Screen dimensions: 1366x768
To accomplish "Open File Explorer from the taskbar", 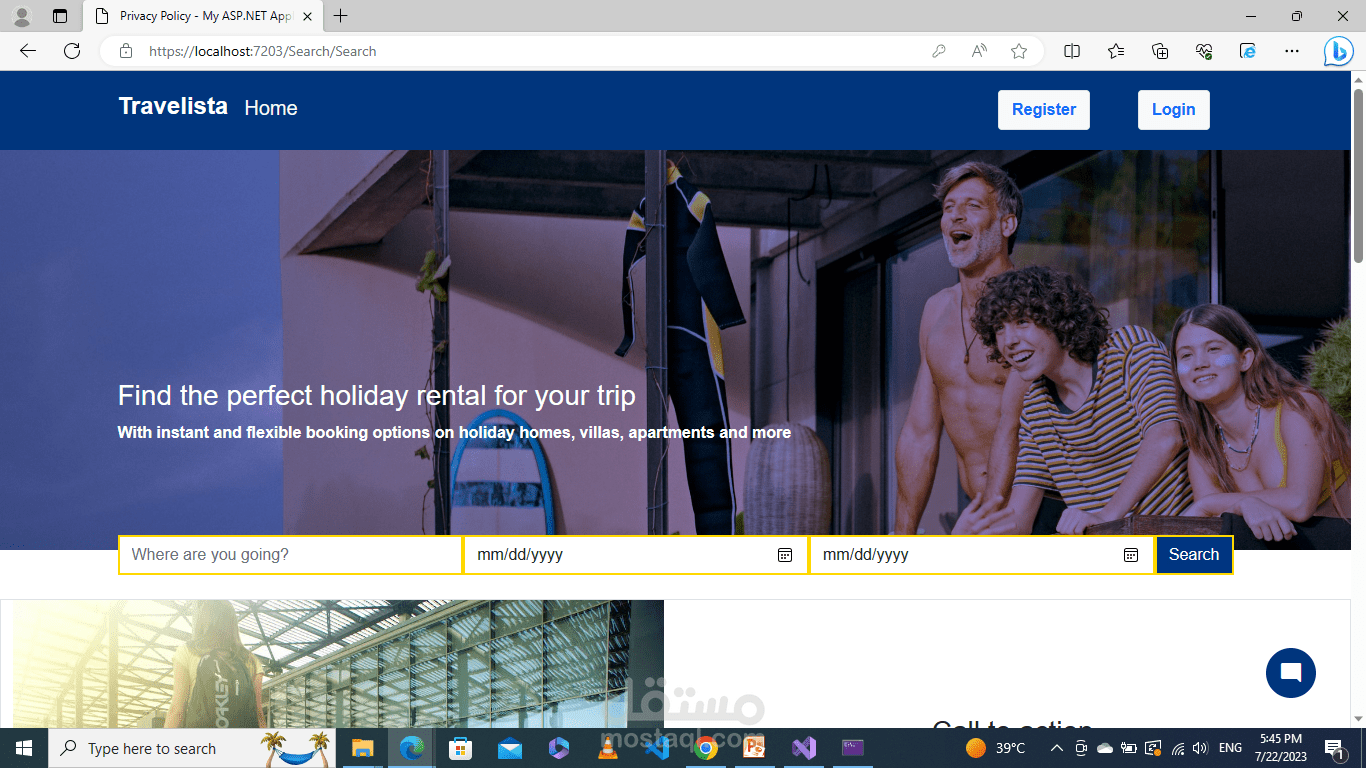I will point(362,748).
